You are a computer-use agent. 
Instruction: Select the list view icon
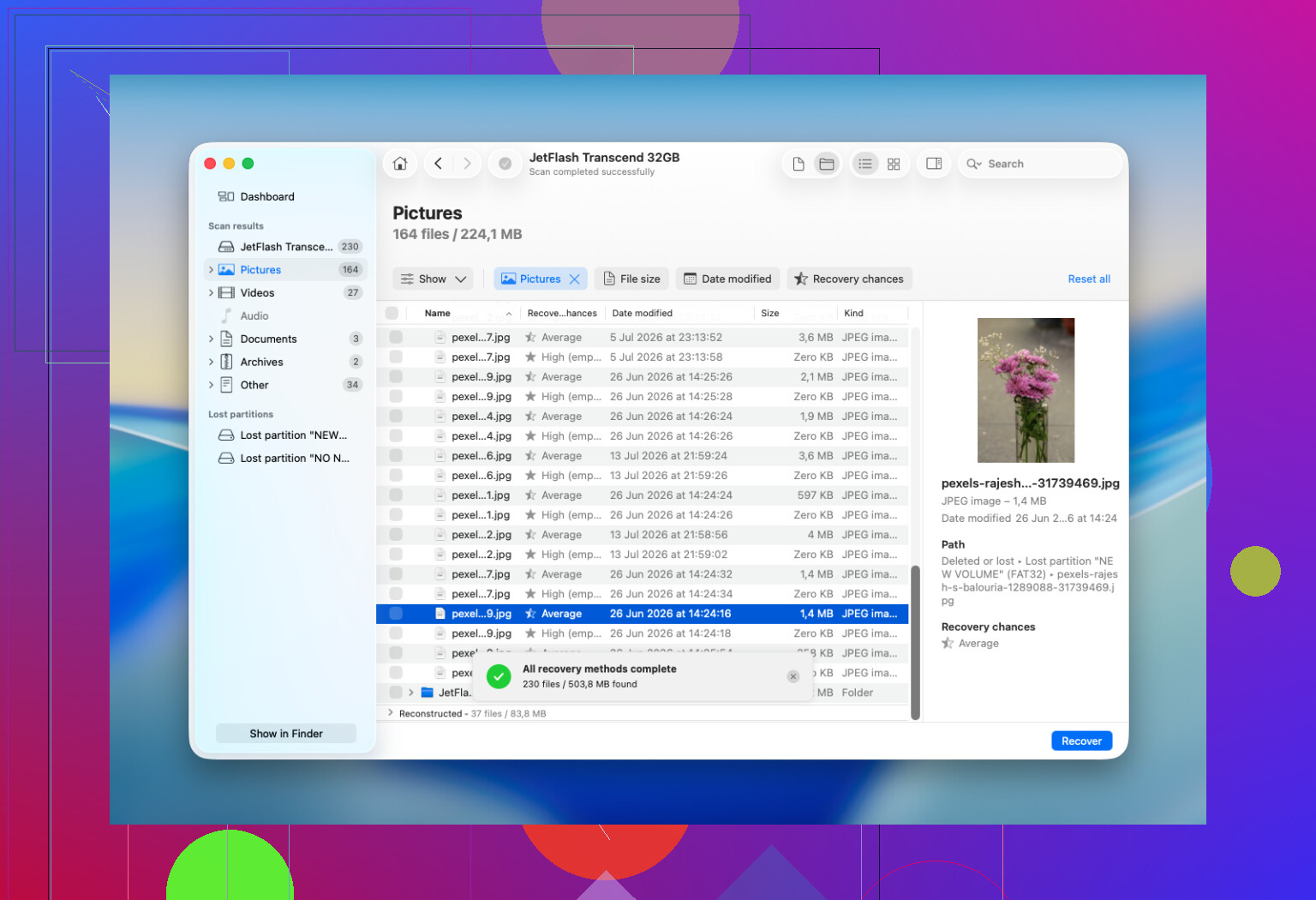click(865, 164)
